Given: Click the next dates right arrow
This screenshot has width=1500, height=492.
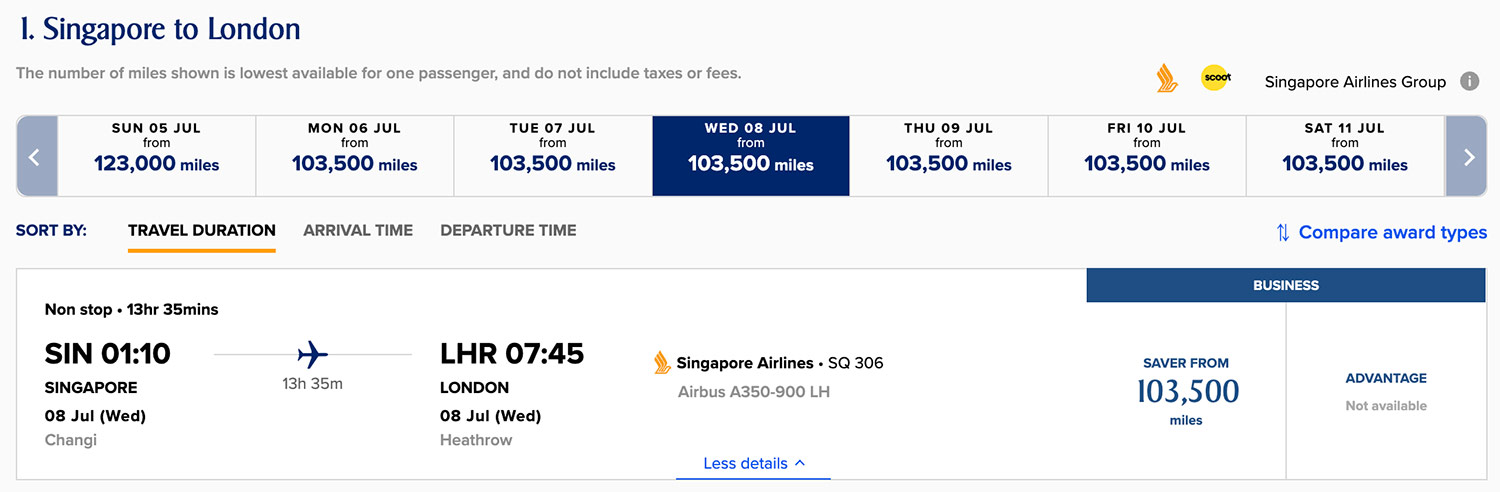Looking at the screenshot, I should [1468, 156].
